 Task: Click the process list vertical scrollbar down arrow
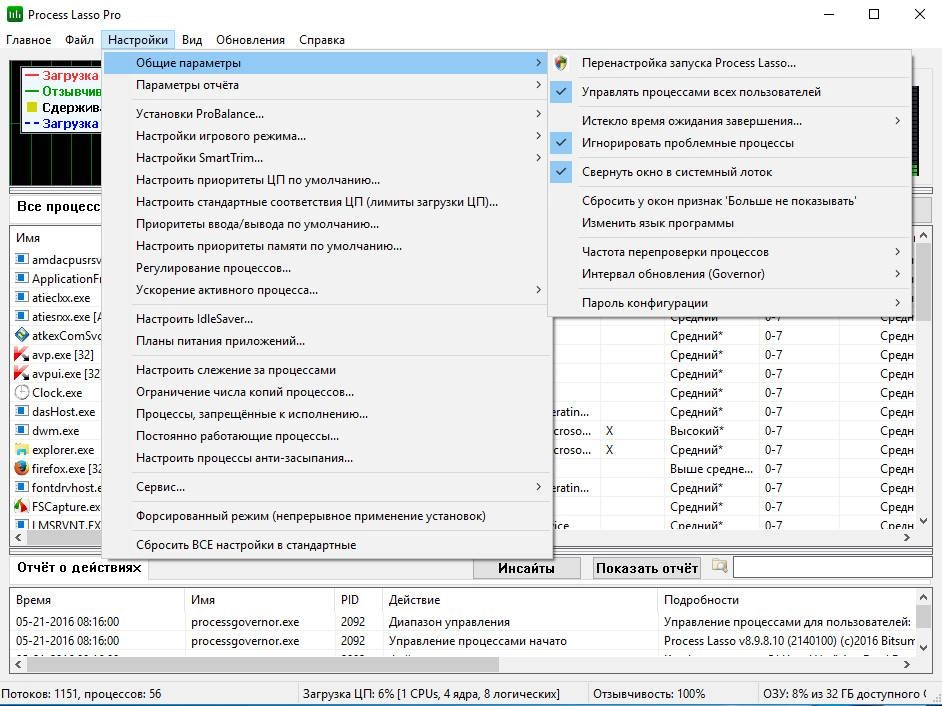pyautogui.click(x=923, y=521)
